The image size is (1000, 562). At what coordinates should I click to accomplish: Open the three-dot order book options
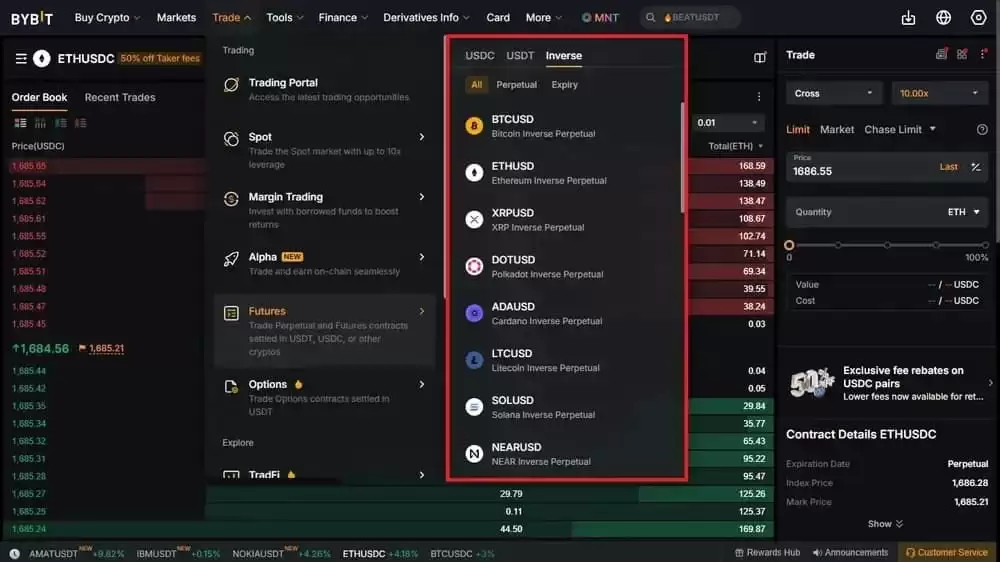click(x=759, y=96)
